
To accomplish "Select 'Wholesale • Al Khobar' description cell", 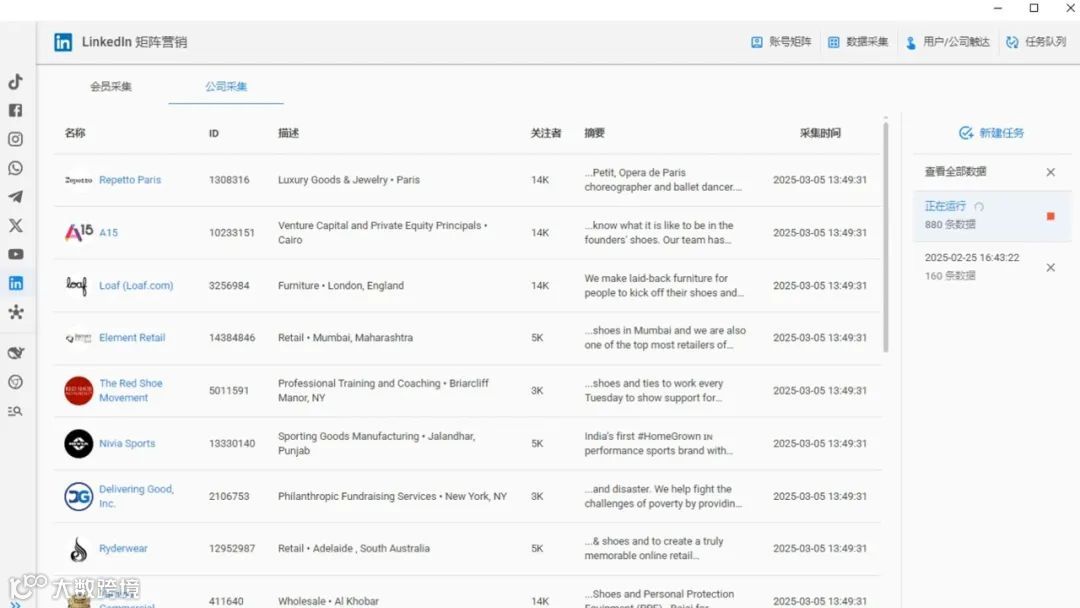I will tap(329, 601).
